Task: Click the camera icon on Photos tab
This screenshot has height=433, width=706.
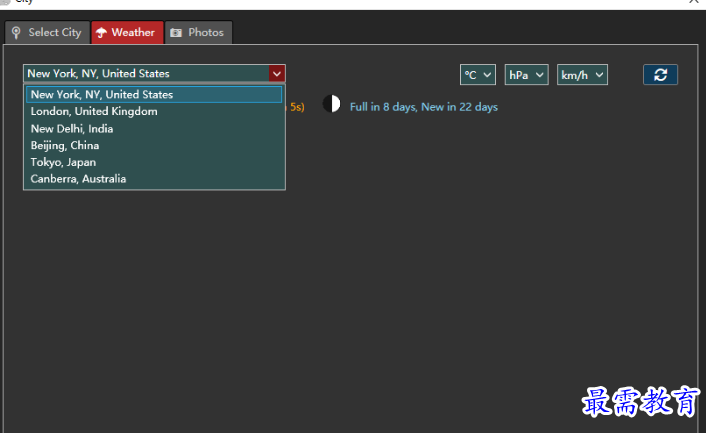Action: point(176,33)
